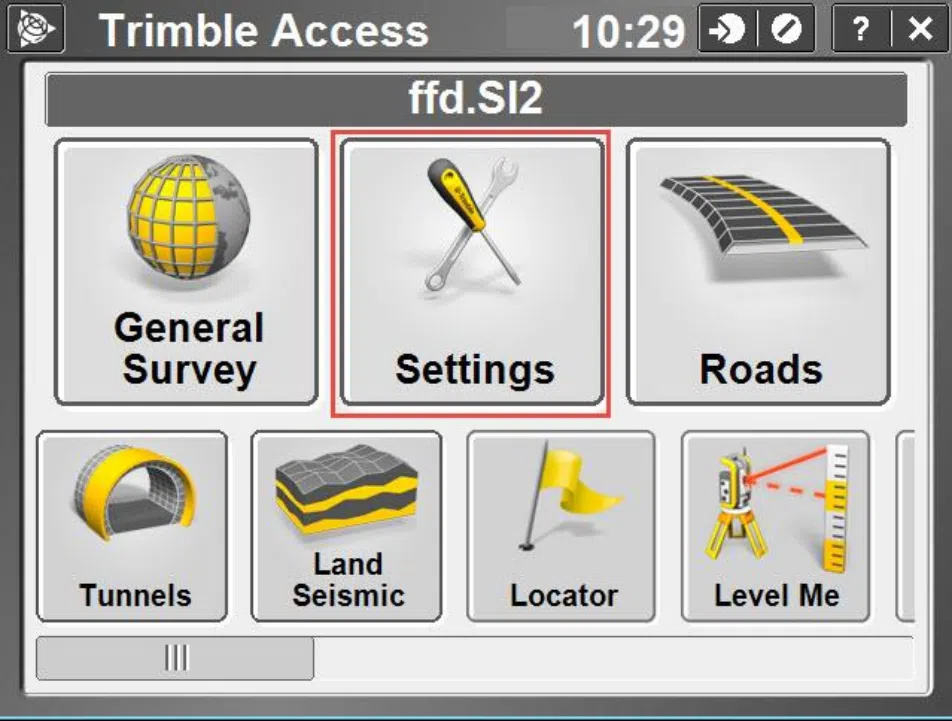Open the Settings app
This screenshot has width=952, height=721.
pyautogui.click(x=472, y=272)
